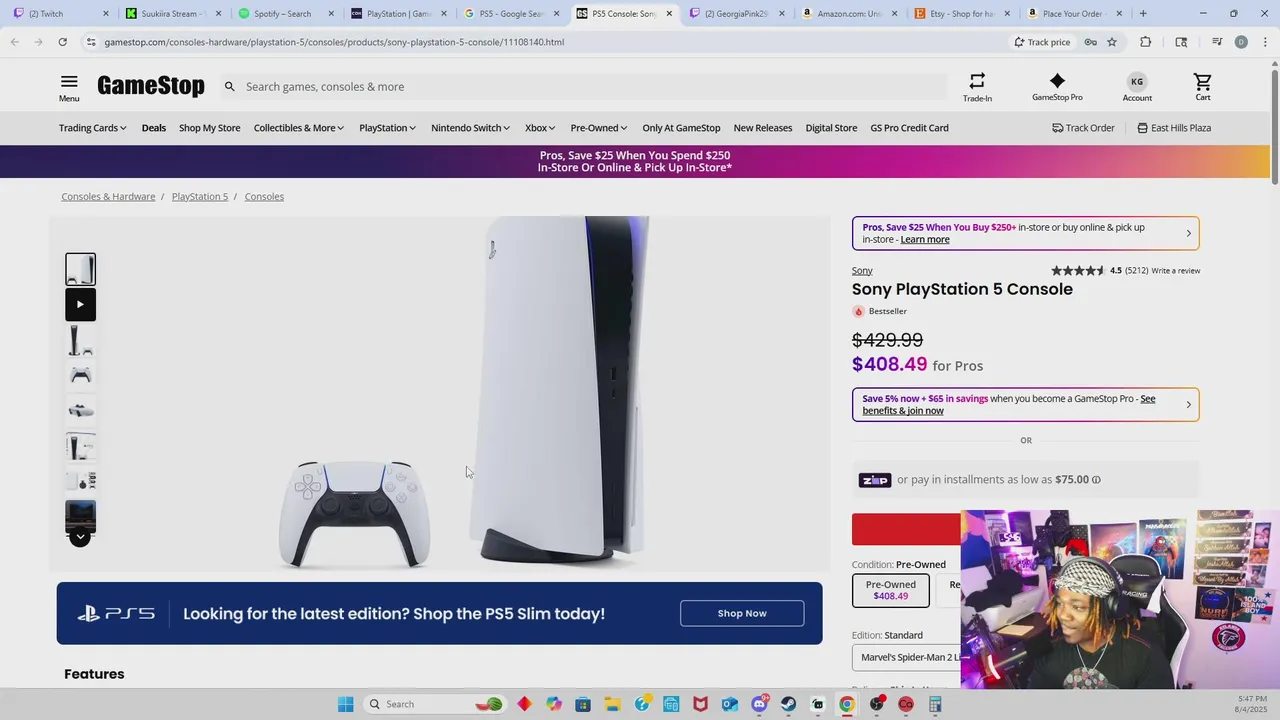Open the New Releases nav link

pos(763,128)
